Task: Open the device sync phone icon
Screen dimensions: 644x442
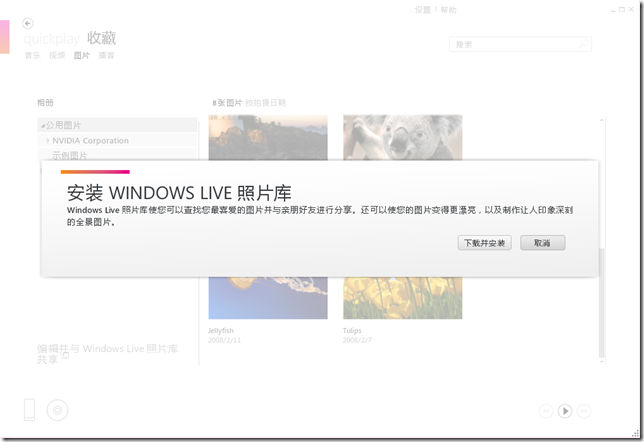Action: click(x=29, y=410)
